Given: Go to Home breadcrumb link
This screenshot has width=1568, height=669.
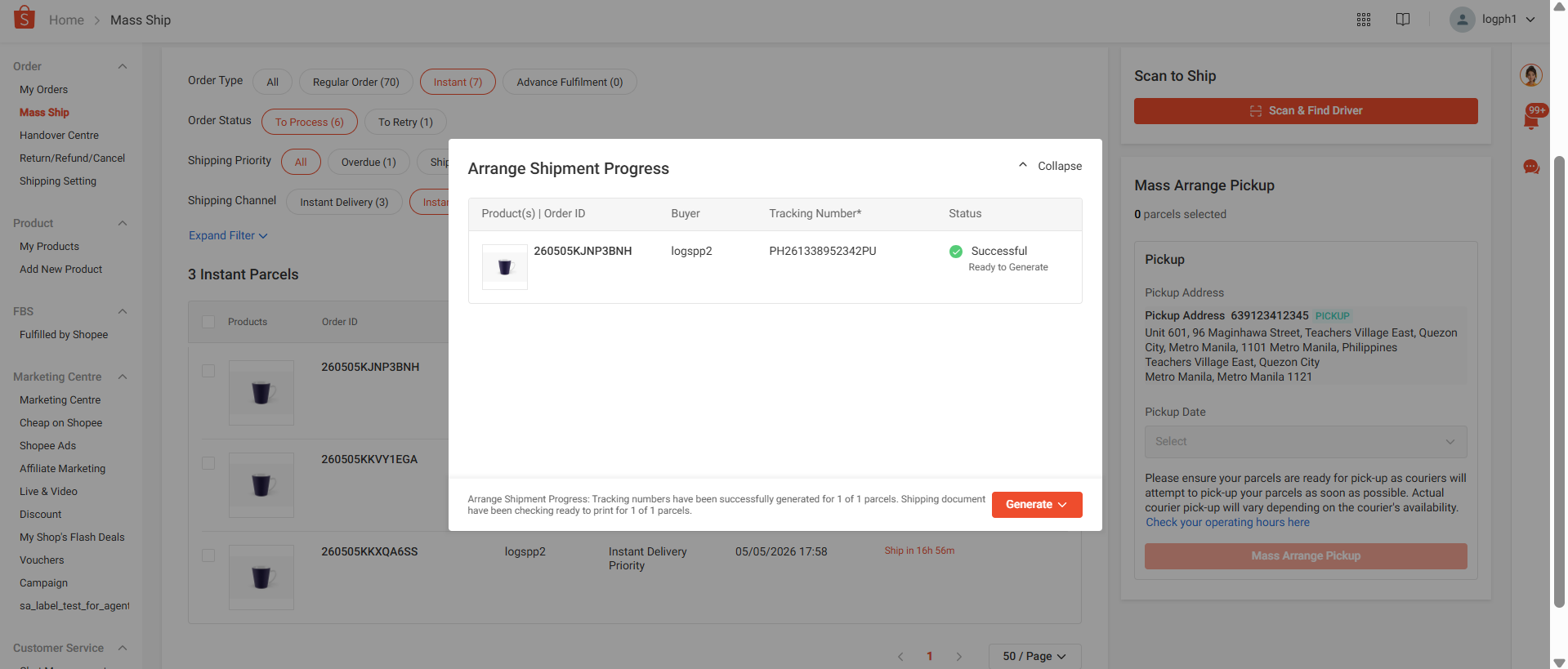Looking at the screenshot, I should 66,20.
